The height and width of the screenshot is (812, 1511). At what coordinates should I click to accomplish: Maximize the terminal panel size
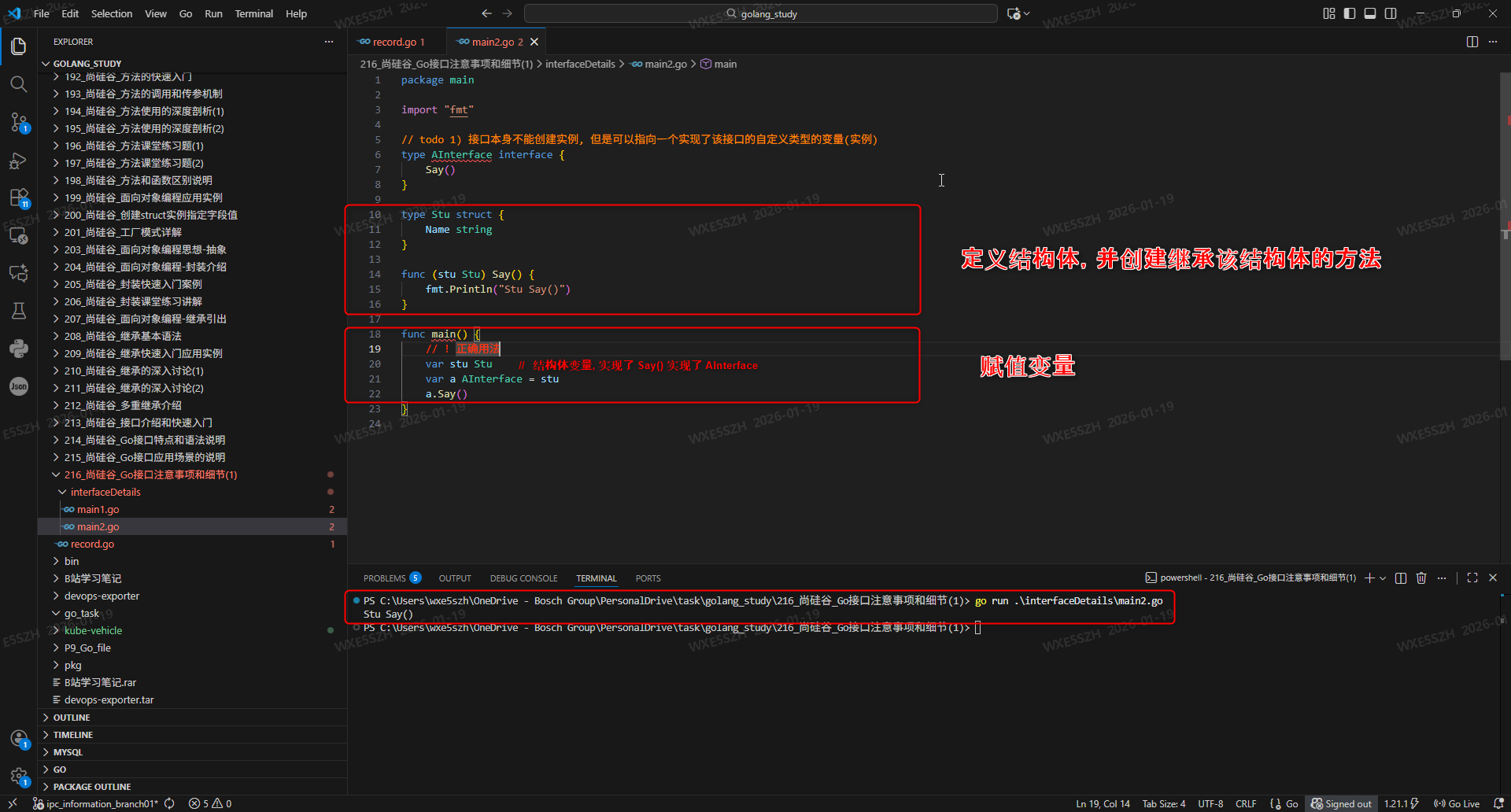coord(1472,578)
